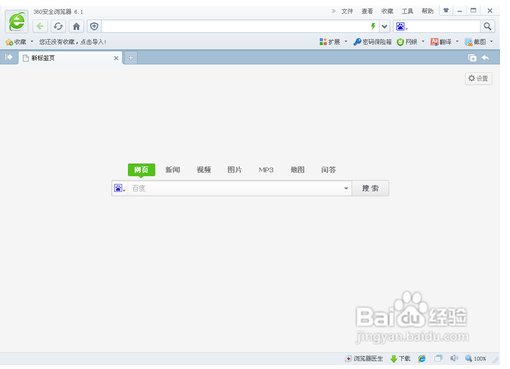
Task: Reload the page with the refresh icon
Action: pos(58,26)
